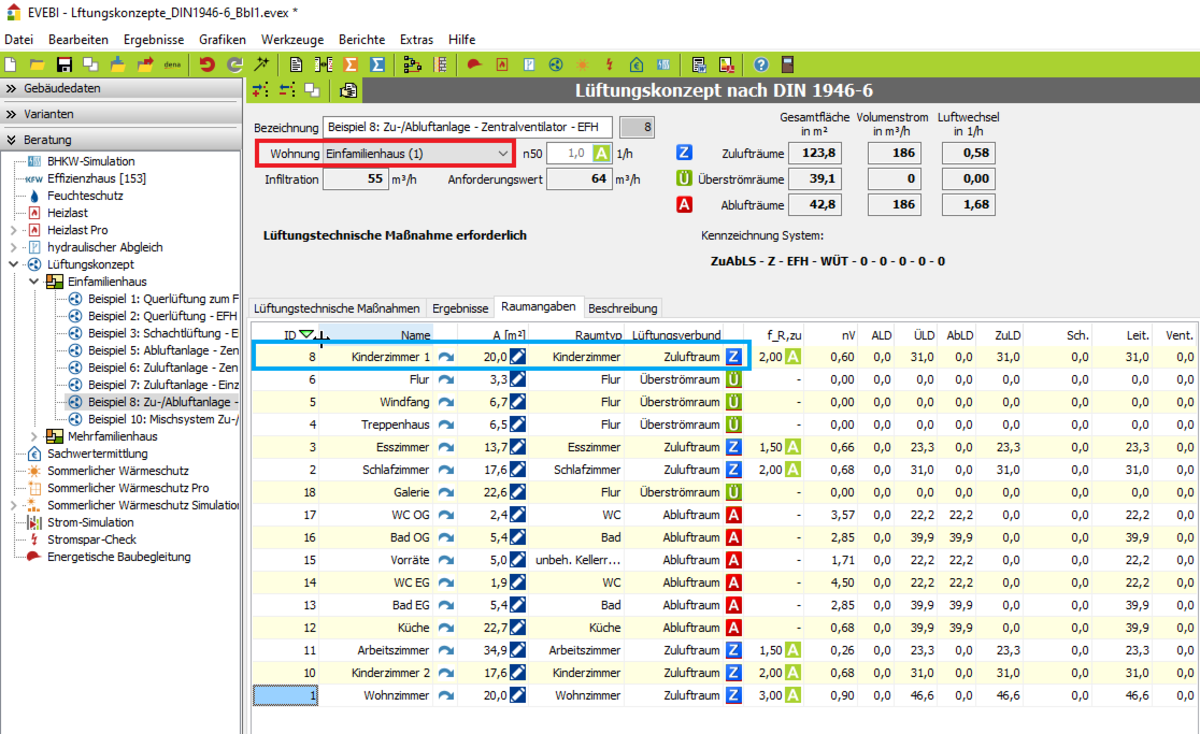Click the red lightning bolt toolbar icon

tap(609, 64)
